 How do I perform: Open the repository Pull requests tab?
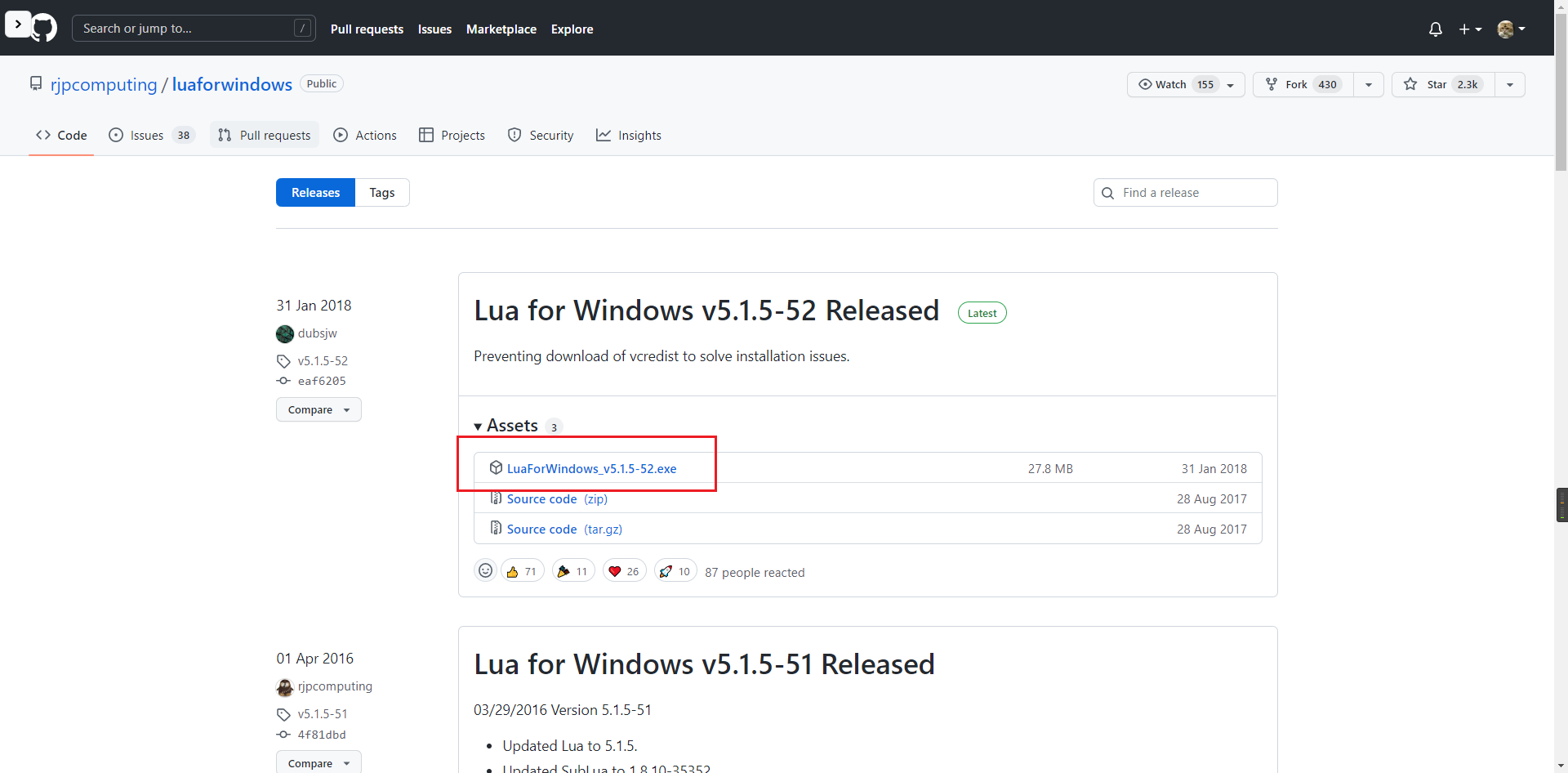click(265, 135)
